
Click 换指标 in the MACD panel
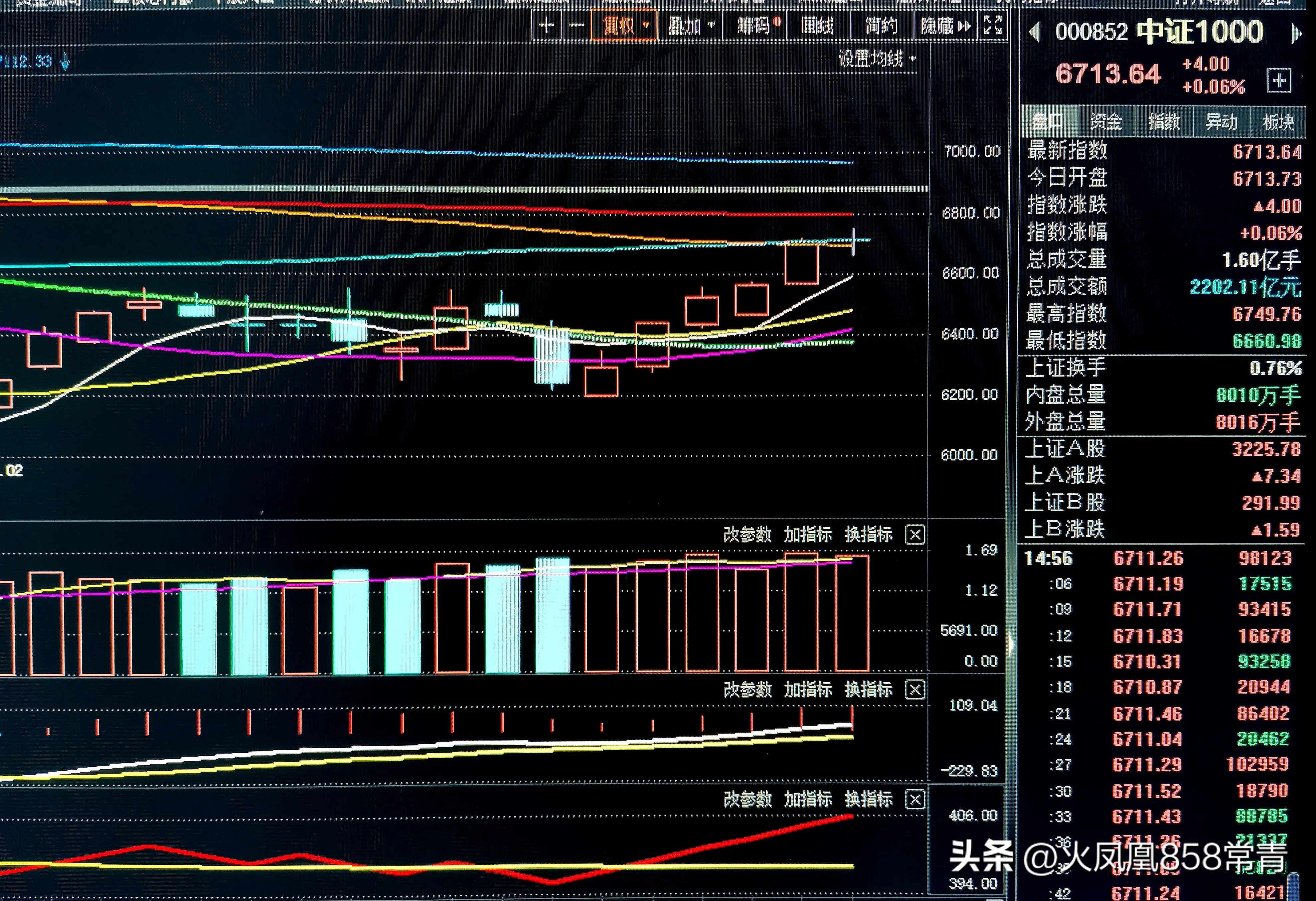[868, 690]
